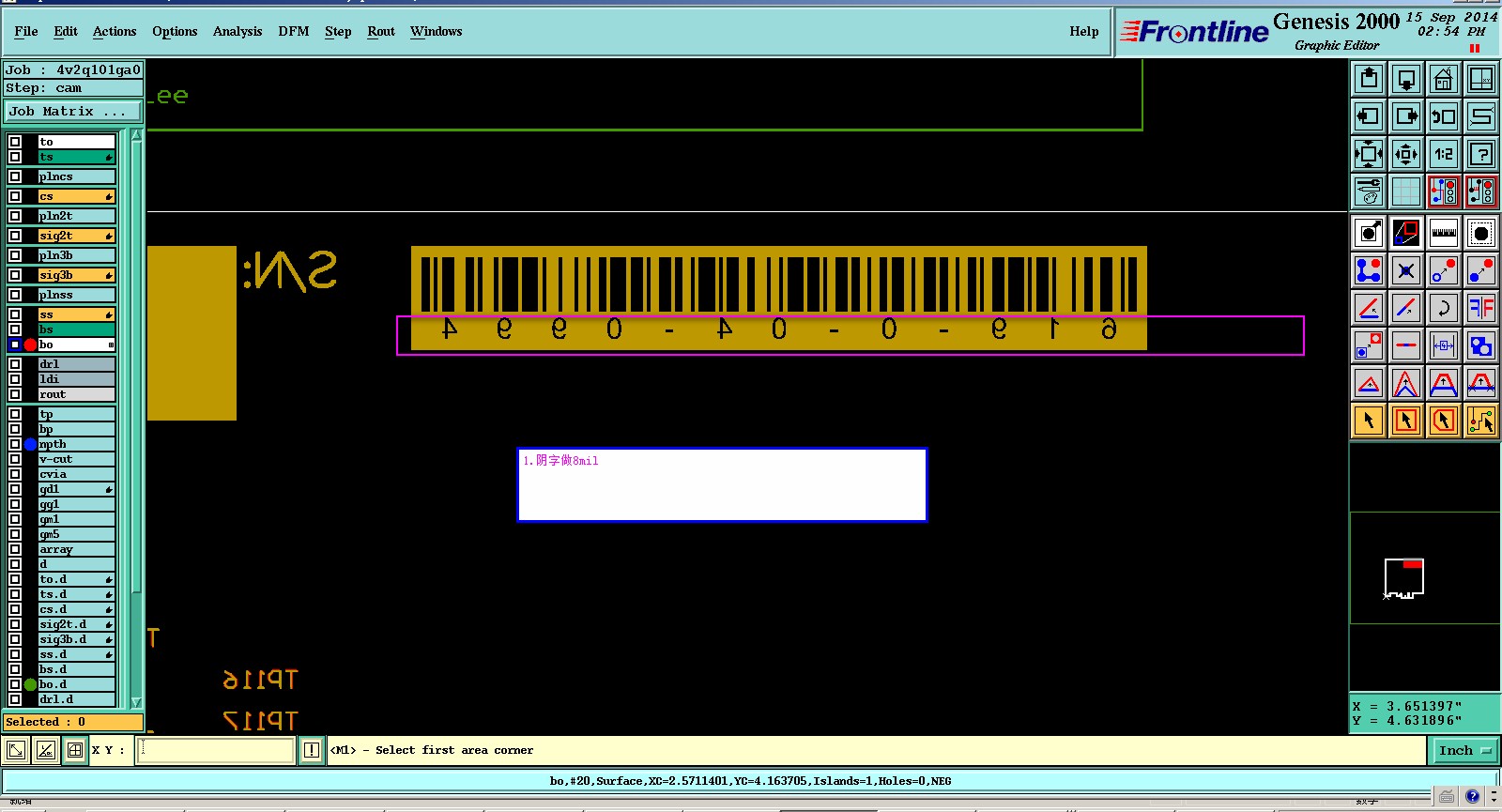Click the red and blue squares zoom-area icon
The image size is (1502, 812).
[1406, 233]
